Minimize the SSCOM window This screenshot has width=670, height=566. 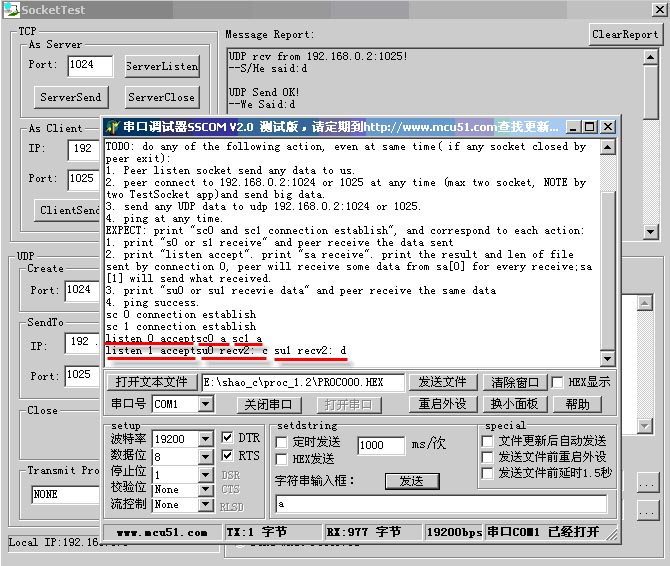573,127
